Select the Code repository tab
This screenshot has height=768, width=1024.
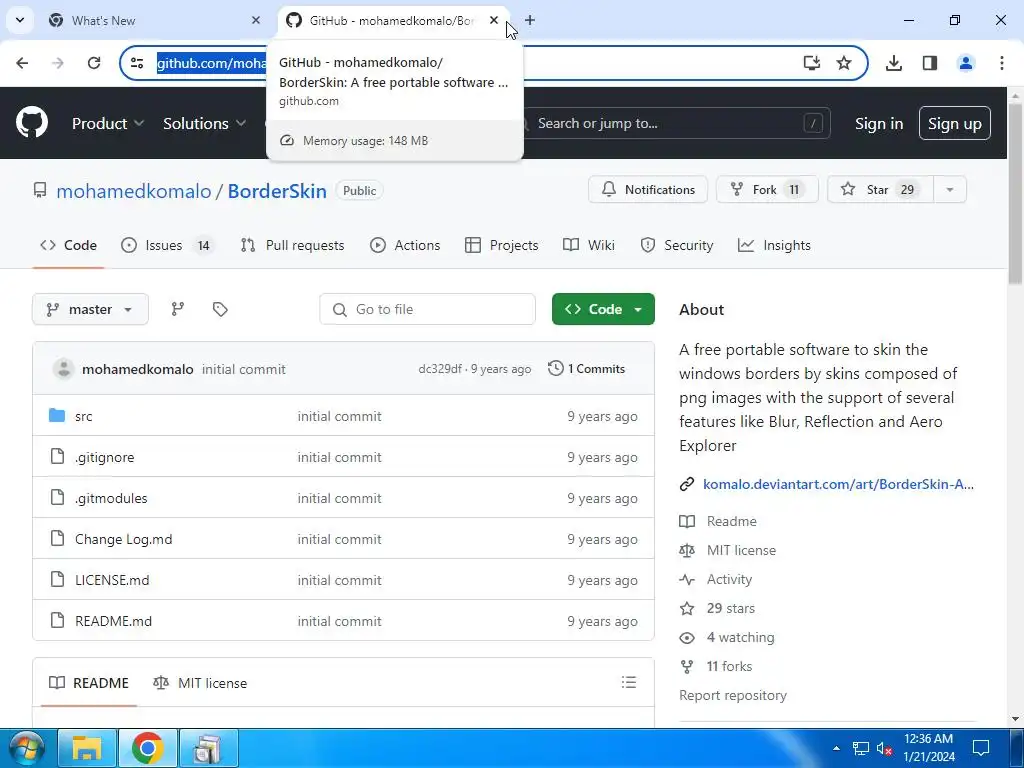tap(69, 246)
